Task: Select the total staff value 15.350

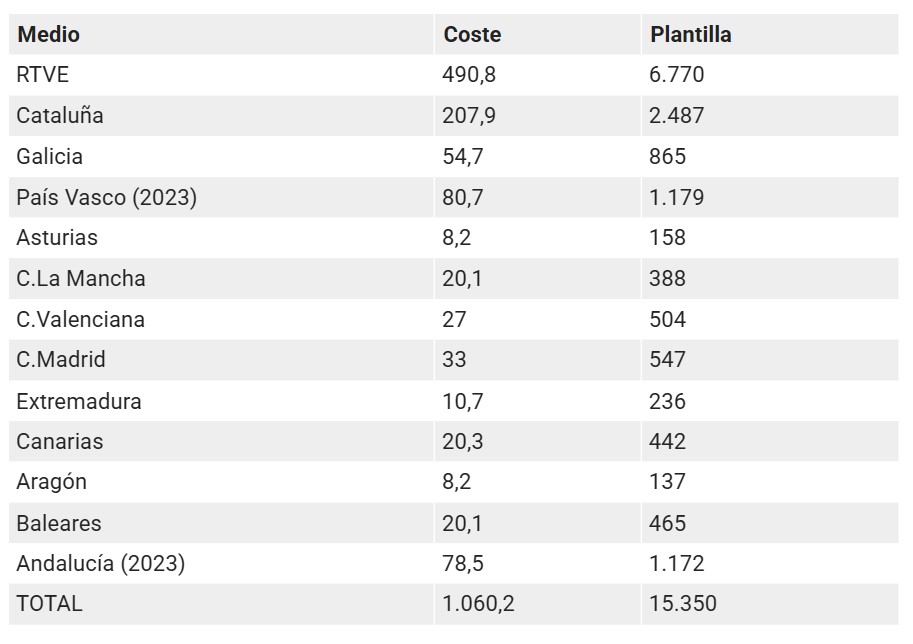Action: pyautogui.click(x=683, y=604)
